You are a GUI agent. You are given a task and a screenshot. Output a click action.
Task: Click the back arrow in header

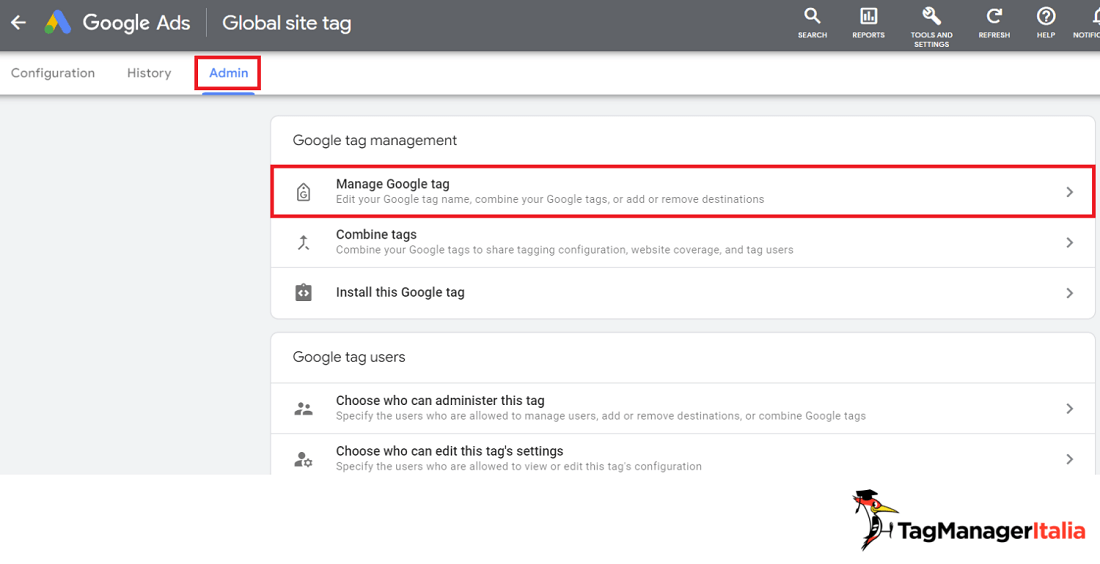coord(18,22)
